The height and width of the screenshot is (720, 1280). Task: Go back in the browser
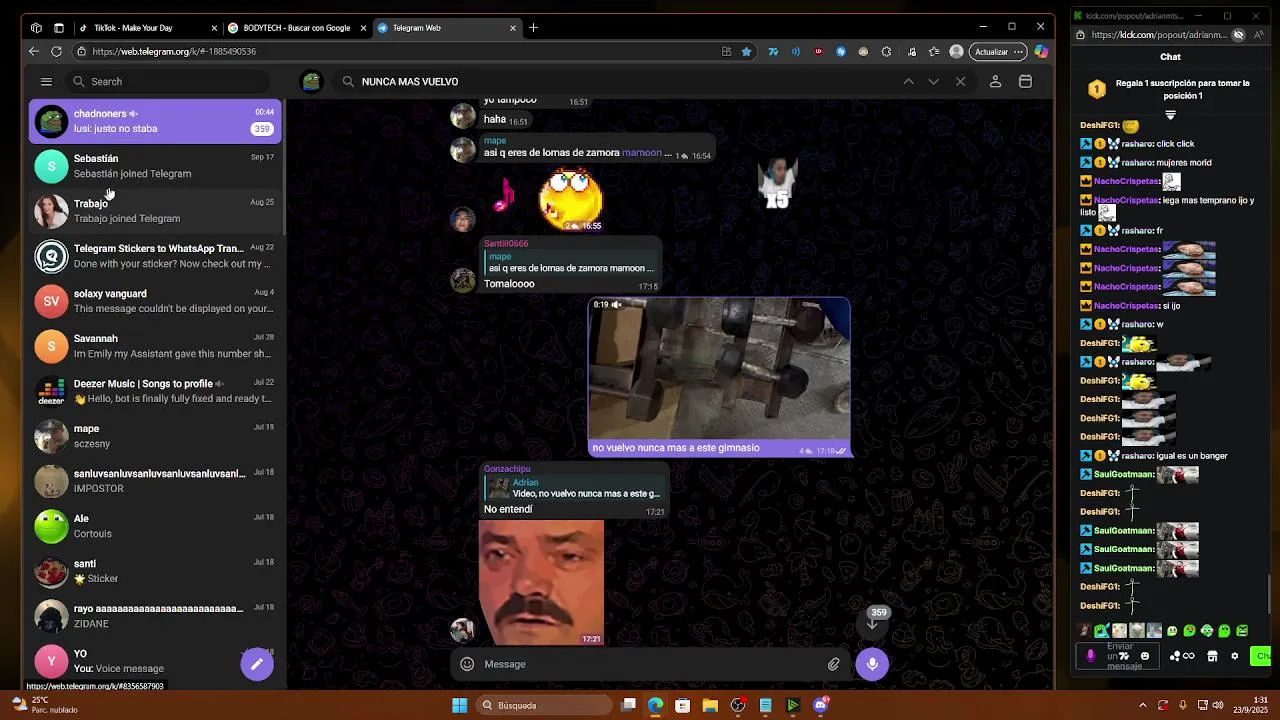coord(34,51)
